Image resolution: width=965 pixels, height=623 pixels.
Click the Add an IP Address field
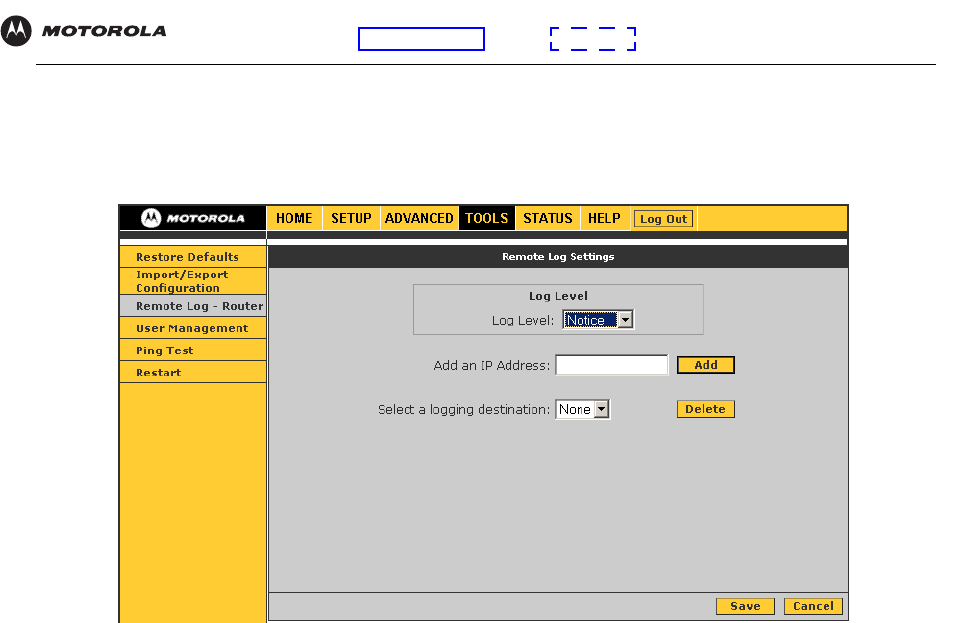click(x=612, y=365)
